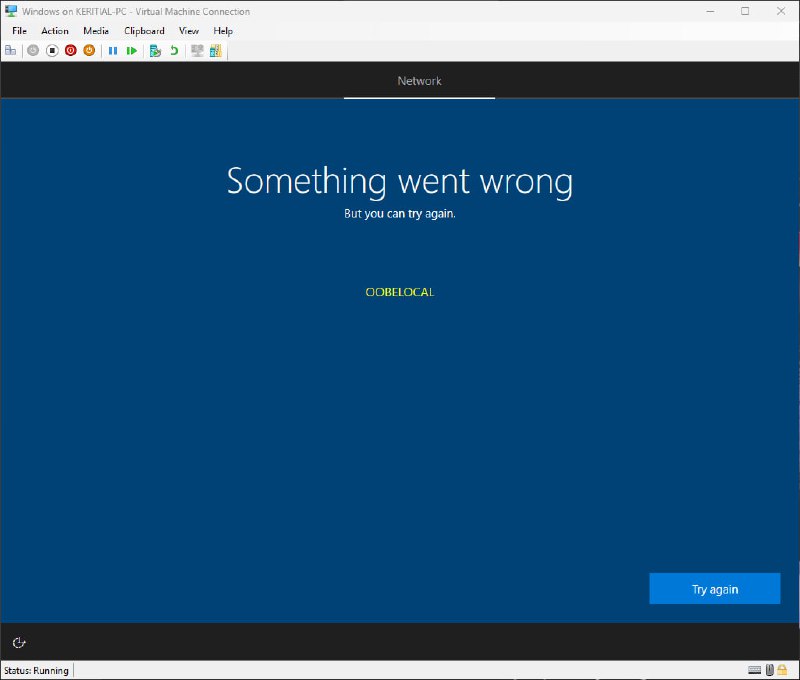Click the Try again button

coord(714,589)
